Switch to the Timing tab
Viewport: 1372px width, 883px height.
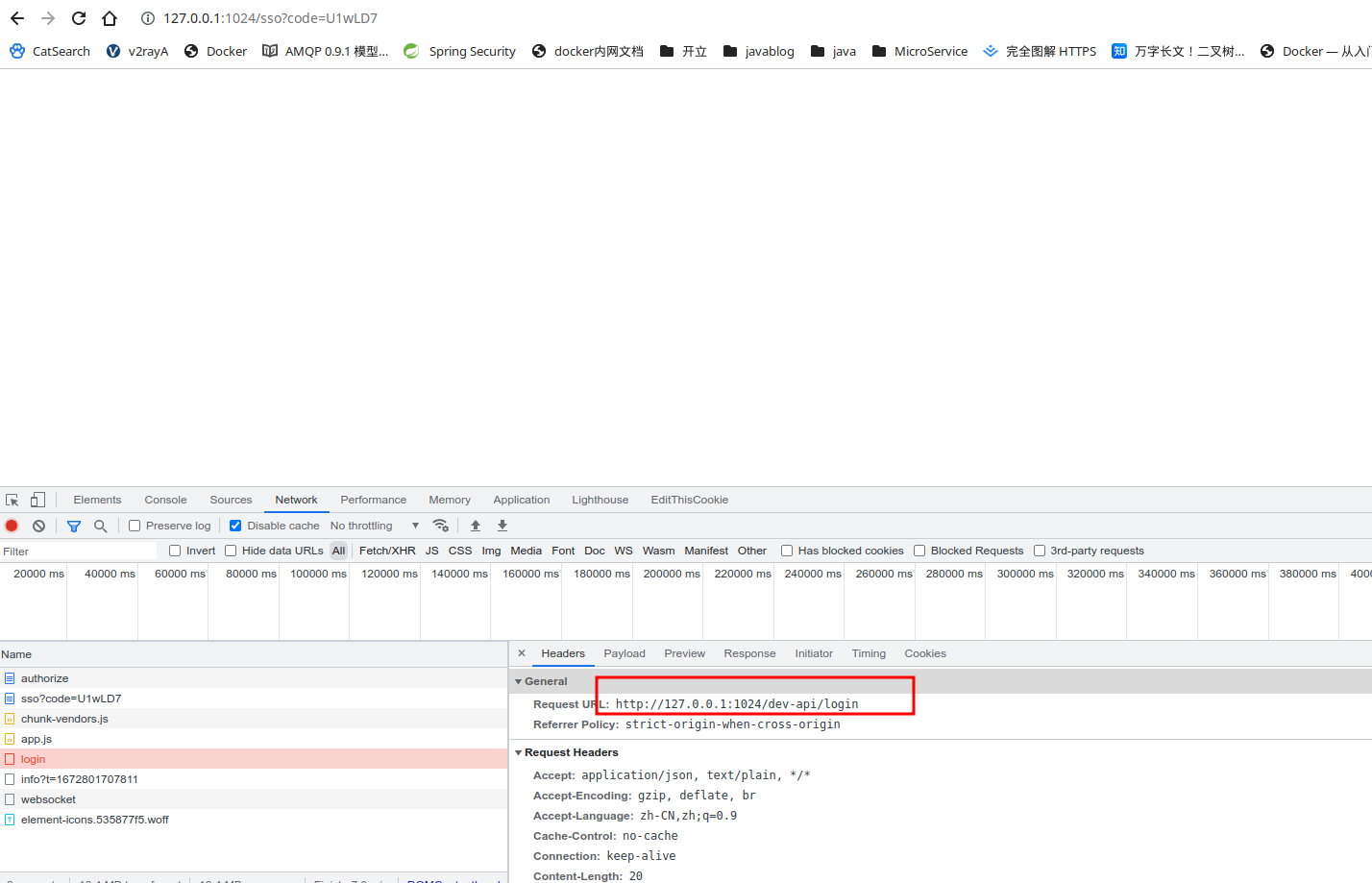(869, 653)
